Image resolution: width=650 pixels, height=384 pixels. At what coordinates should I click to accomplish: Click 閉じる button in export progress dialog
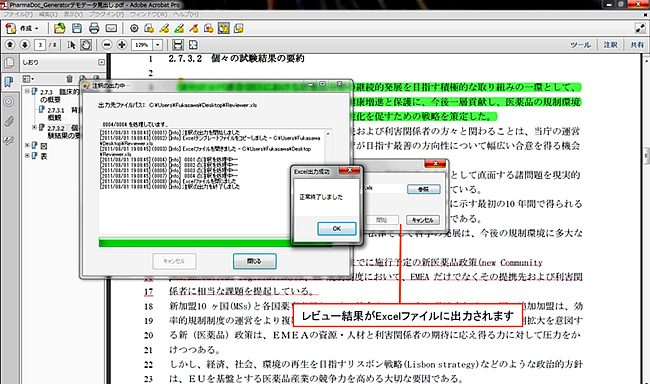(x=255, y=261)
